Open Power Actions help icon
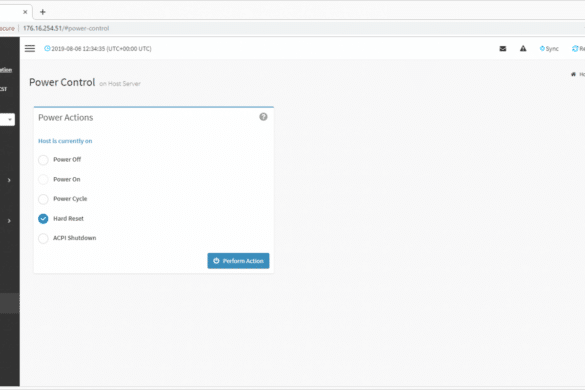Image resolution: width=585 pixels, height=390 pixels. click(x=263, y=117)
